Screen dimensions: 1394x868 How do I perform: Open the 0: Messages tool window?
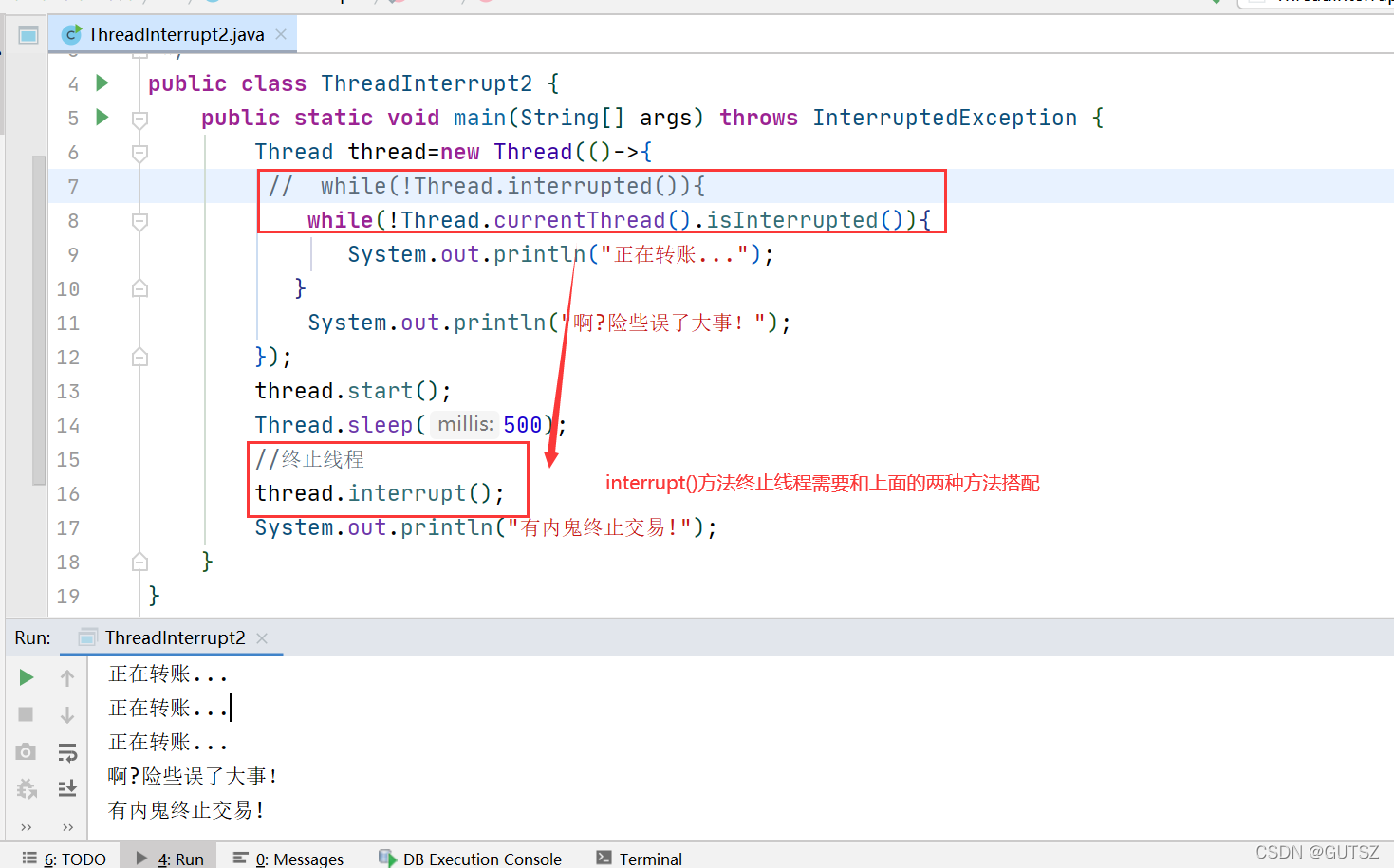pos(288,858)
